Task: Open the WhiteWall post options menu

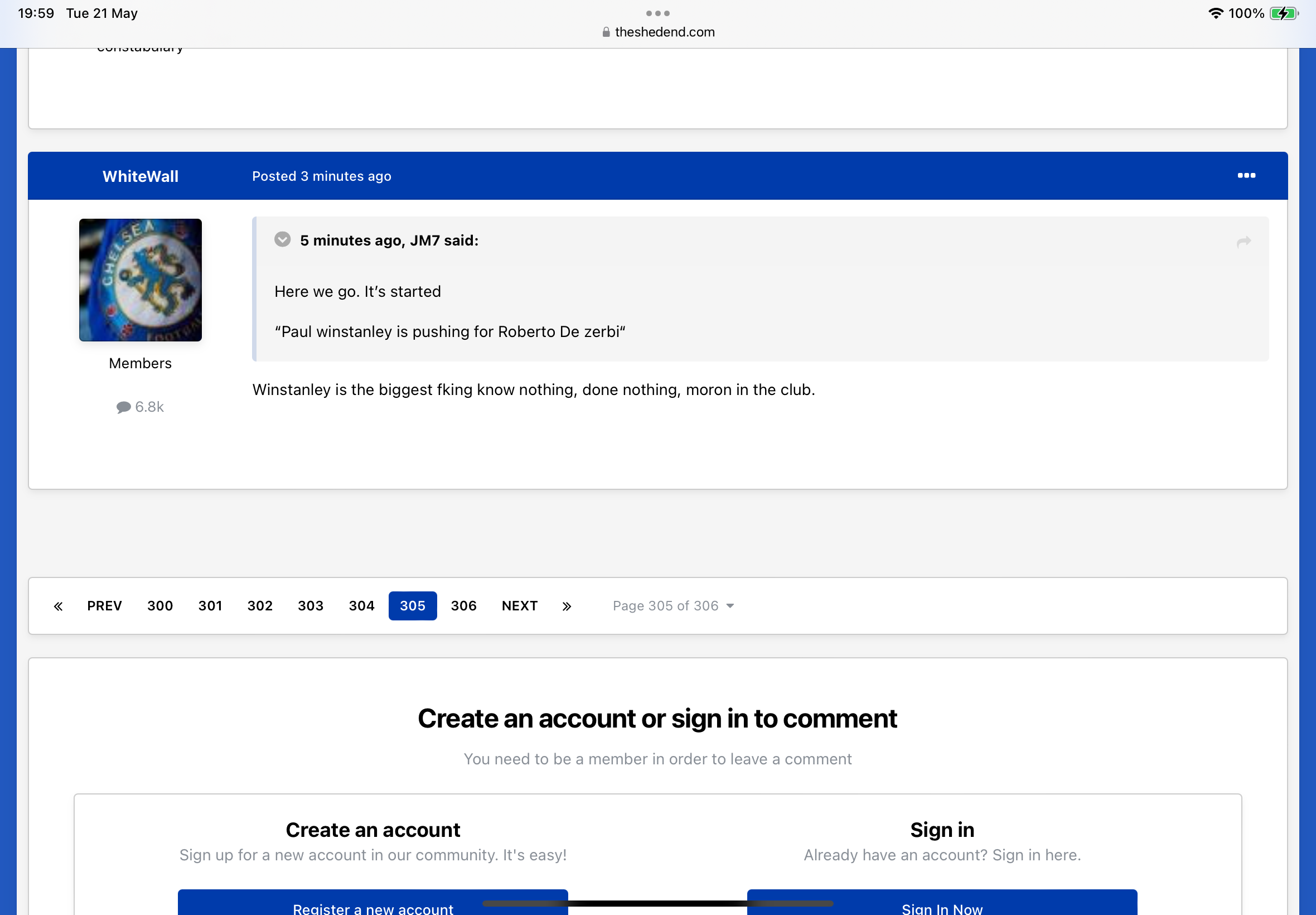Action: [x=1246, y=175]
